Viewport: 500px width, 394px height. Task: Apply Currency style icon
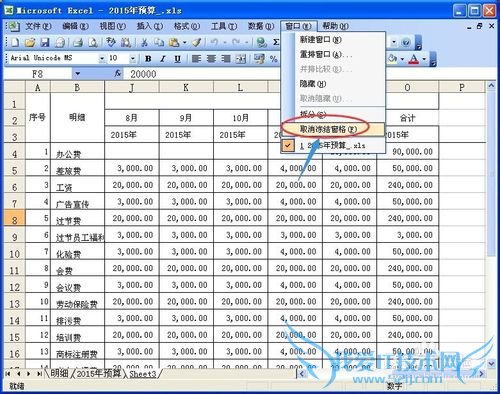point(259,59)
